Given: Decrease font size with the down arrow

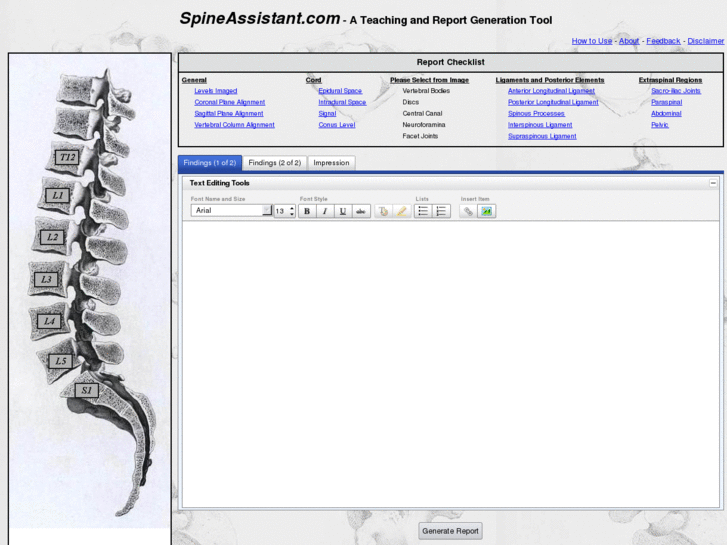Looking at the screenshot, I should pos(292,214).
